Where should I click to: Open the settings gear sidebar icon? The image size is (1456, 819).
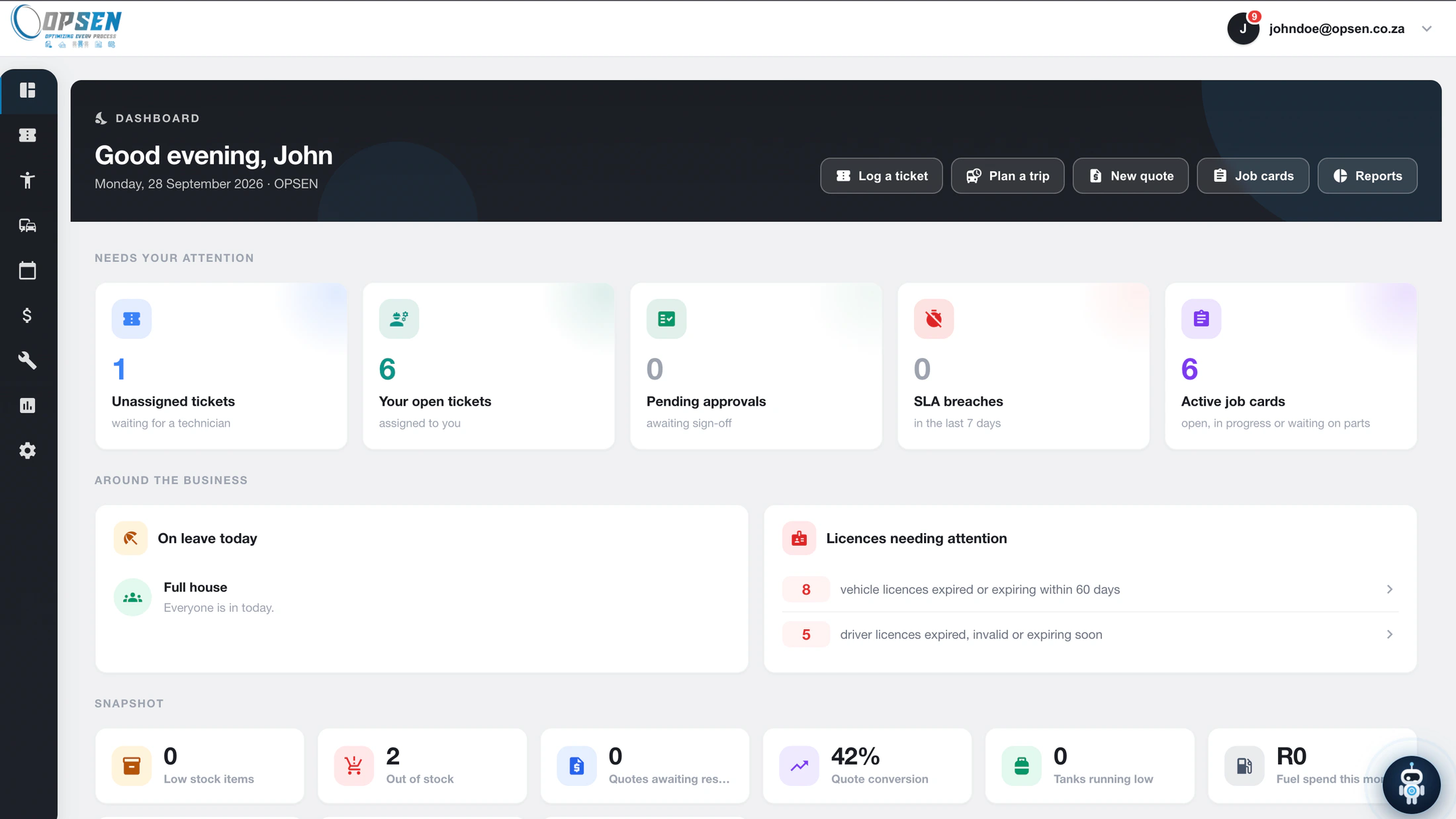[28, 451]
